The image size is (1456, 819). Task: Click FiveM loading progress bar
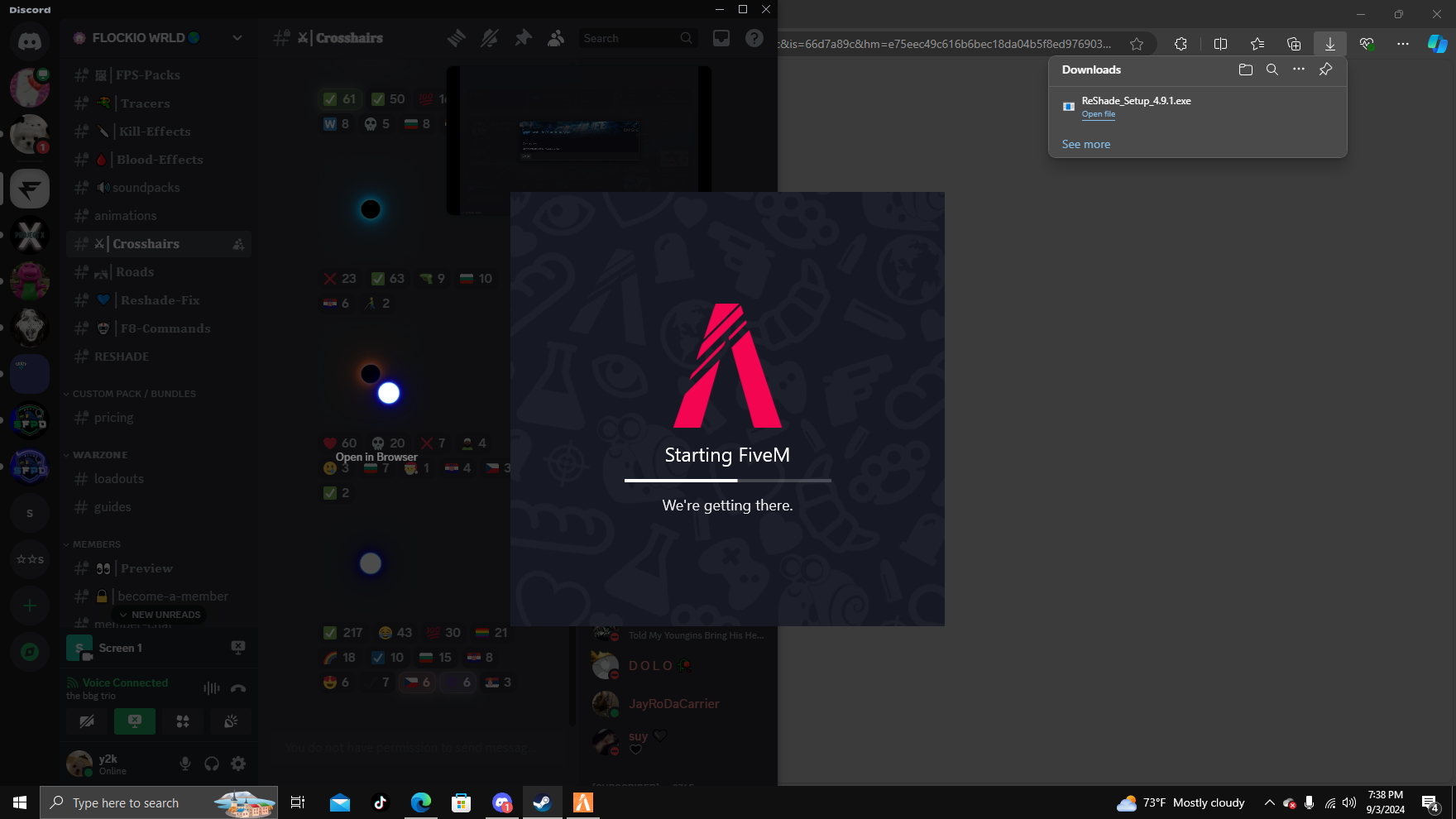point(728,481)
